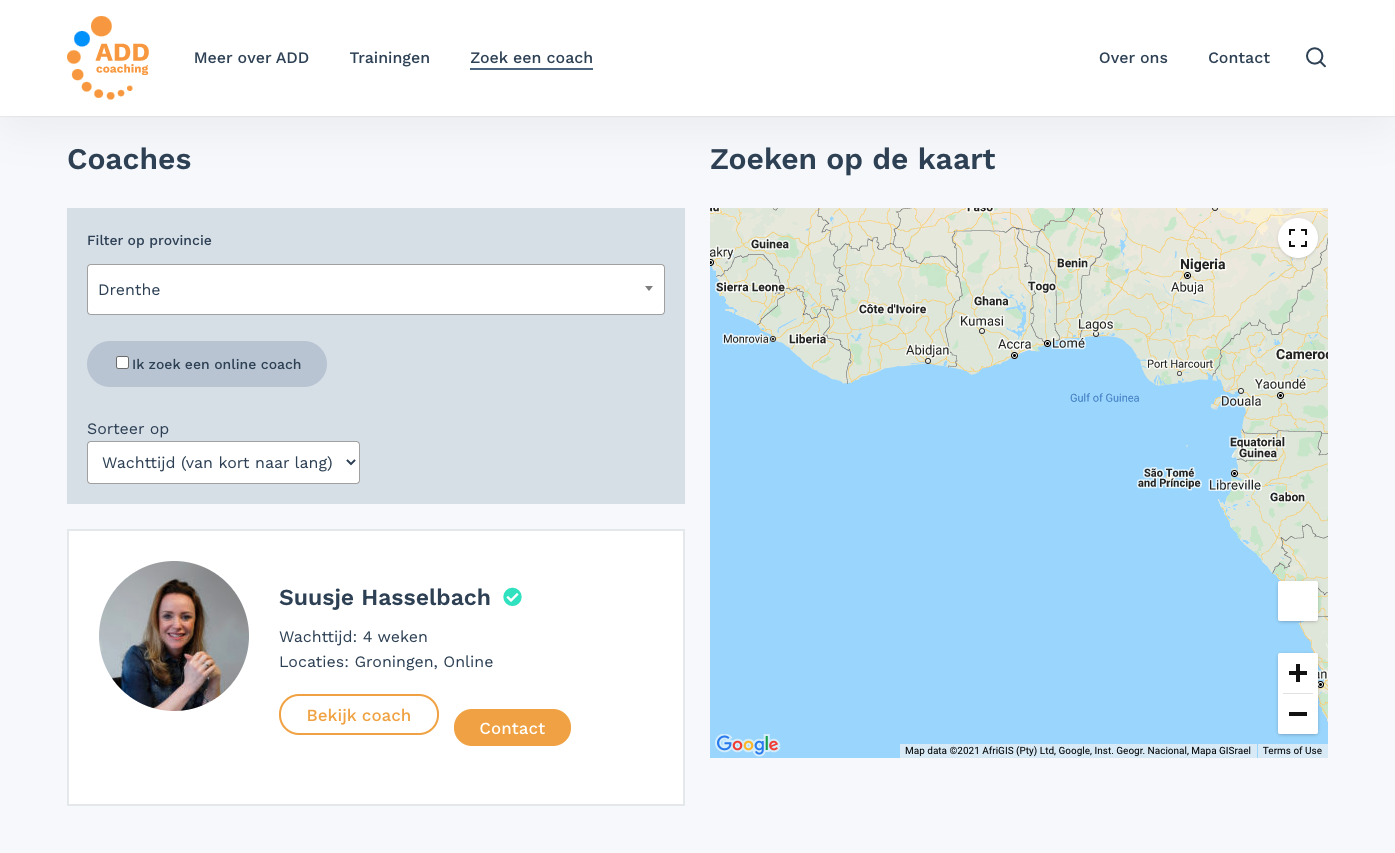Click the Douala label on the map

(x=1241, y=401)
